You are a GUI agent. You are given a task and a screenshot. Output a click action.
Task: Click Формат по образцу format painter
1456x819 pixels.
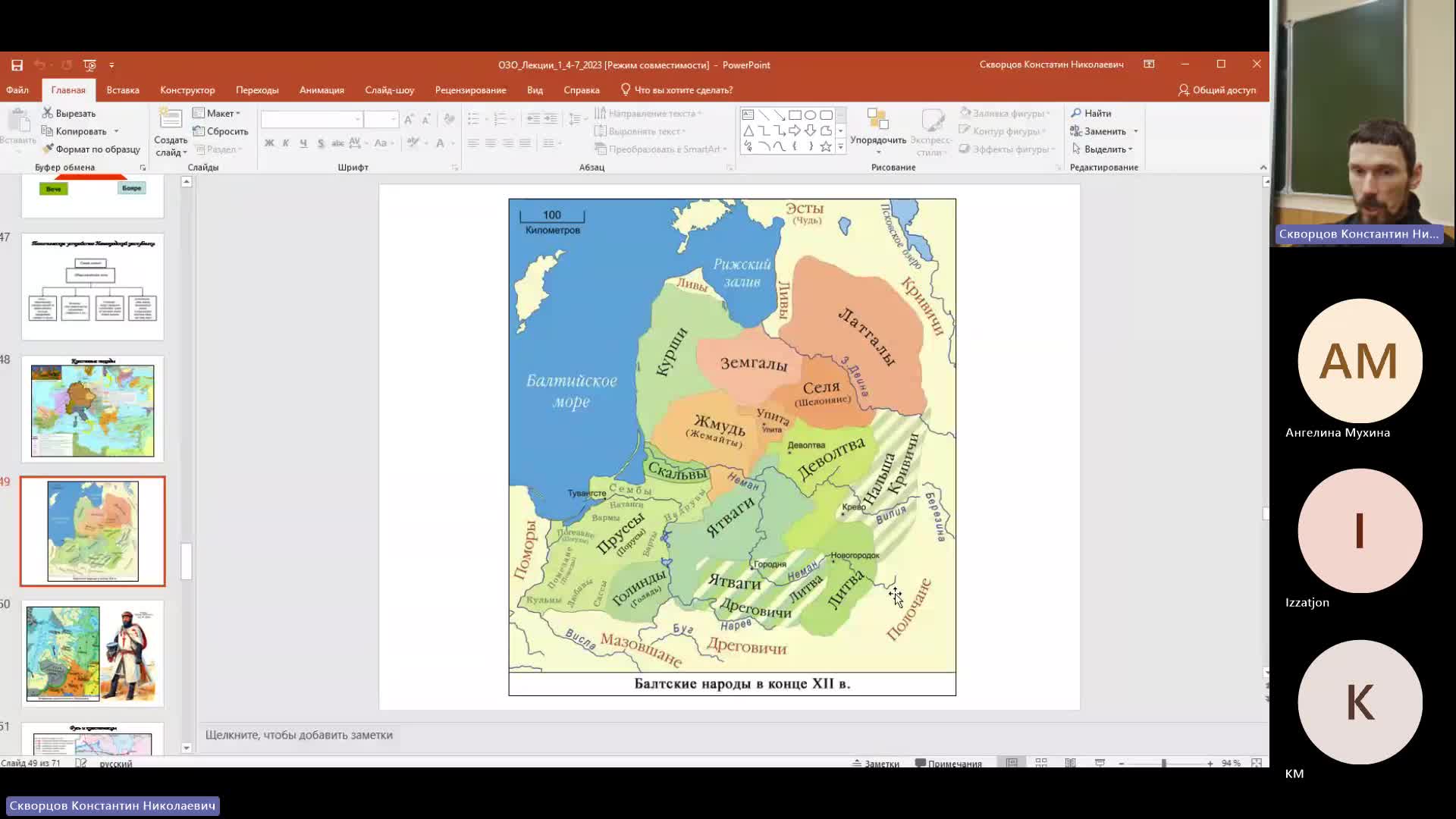[x=91, y=149]
